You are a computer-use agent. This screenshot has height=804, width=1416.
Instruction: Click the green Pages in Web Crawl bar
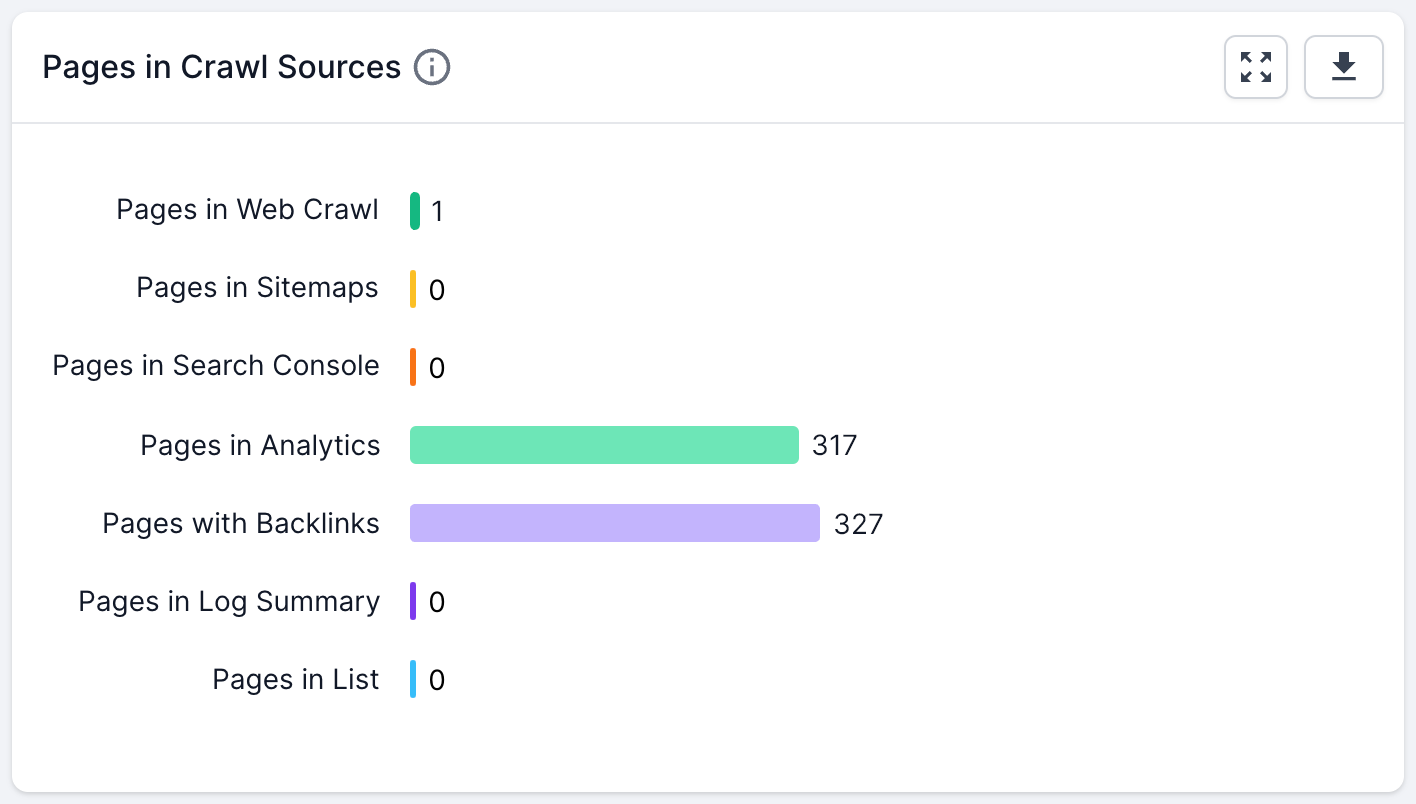click(415, 211)
